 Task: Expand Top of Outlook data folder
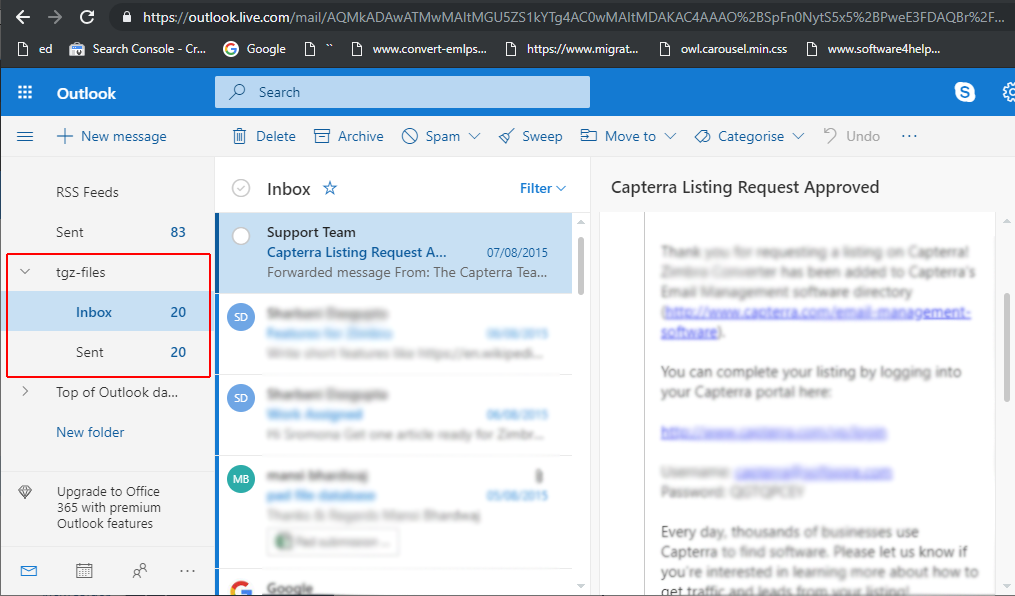(x=26, y=392)
